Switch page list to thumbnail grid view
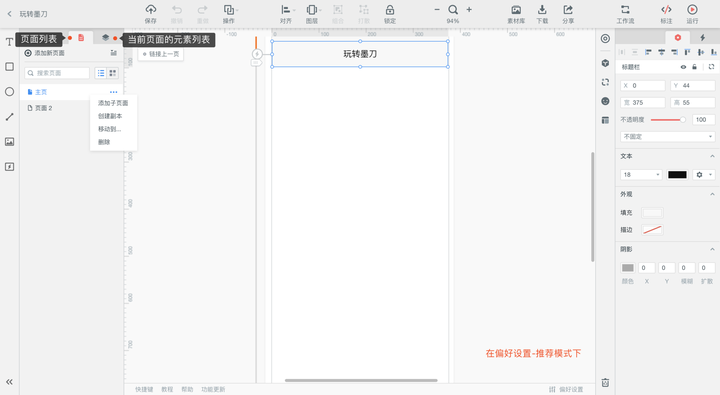 pos(112,73)
